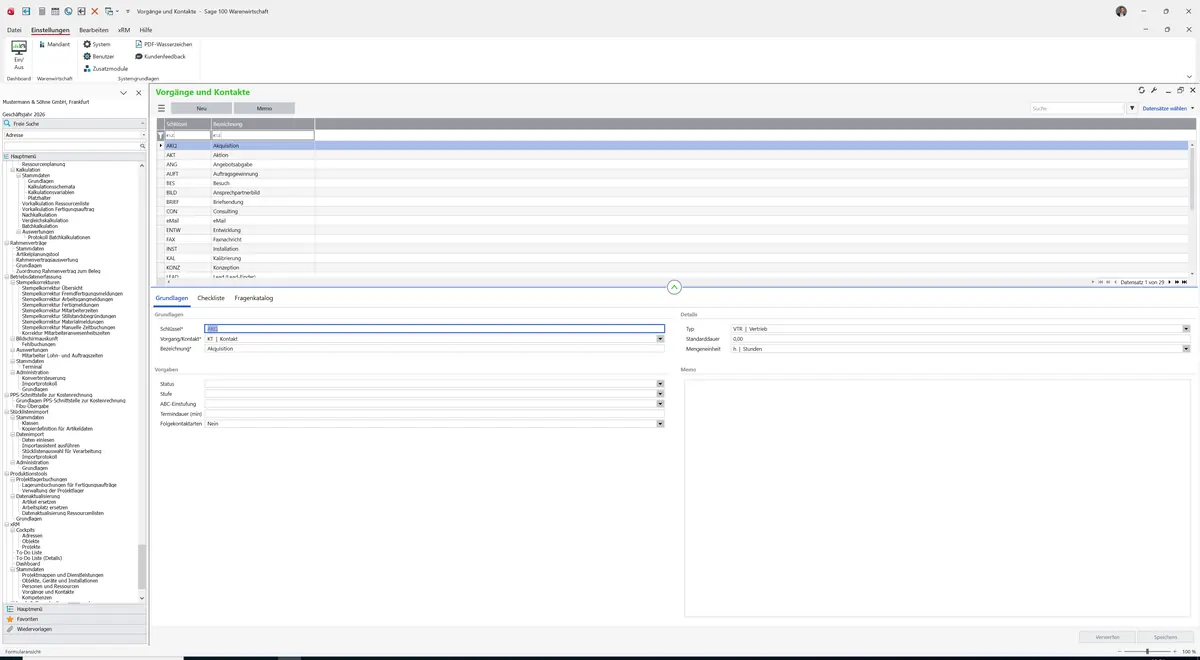Open the Mengeneinheit dropdown
1200x660 pixels.
pyautogui.click(x=1186, y=349)
